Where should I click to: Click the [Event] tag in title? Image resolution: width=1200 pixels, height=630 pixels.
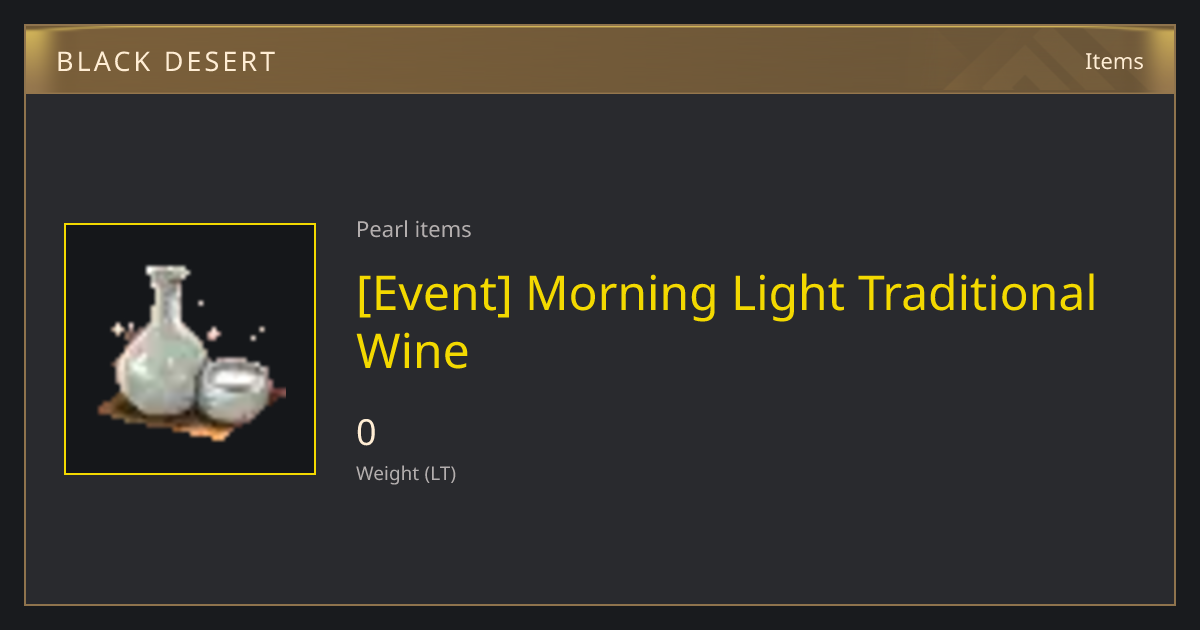tap(434, 294)
